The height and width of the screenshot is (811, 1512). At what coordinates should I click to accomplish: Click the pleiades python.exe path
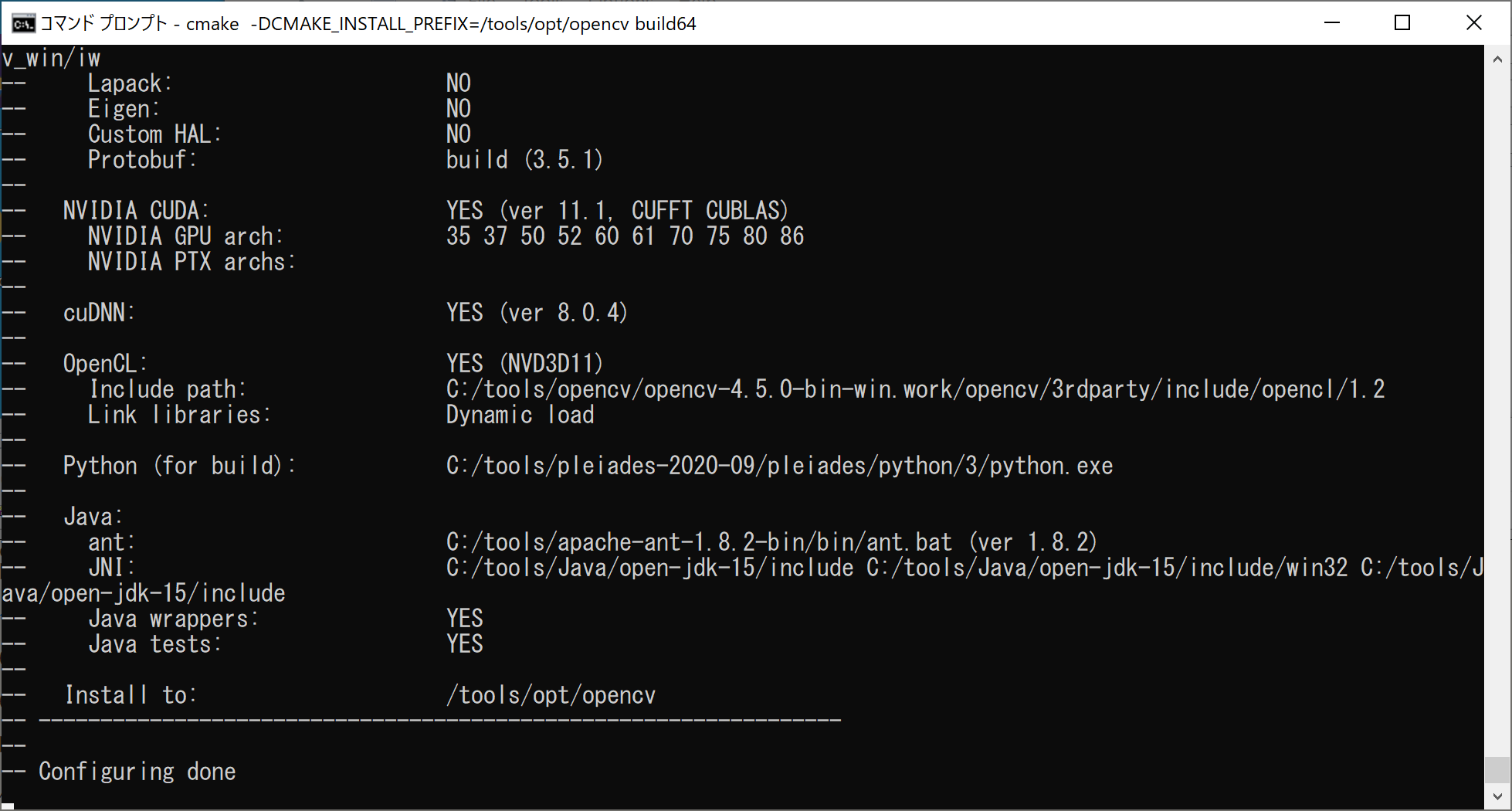point(779,466)
